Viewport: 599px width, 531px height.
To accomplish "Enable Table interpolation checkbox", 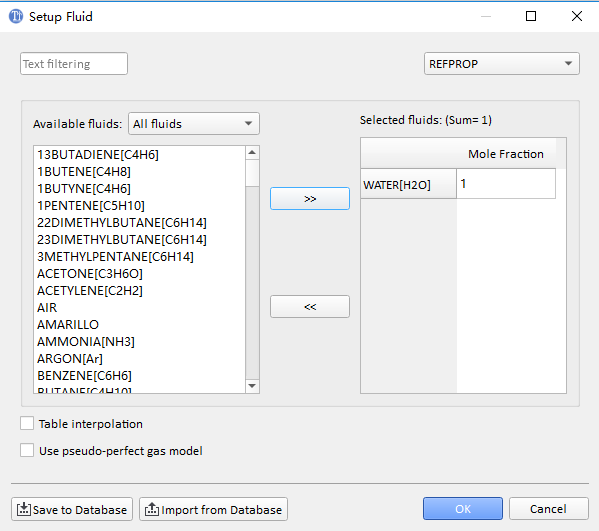I will click(27, 423).
